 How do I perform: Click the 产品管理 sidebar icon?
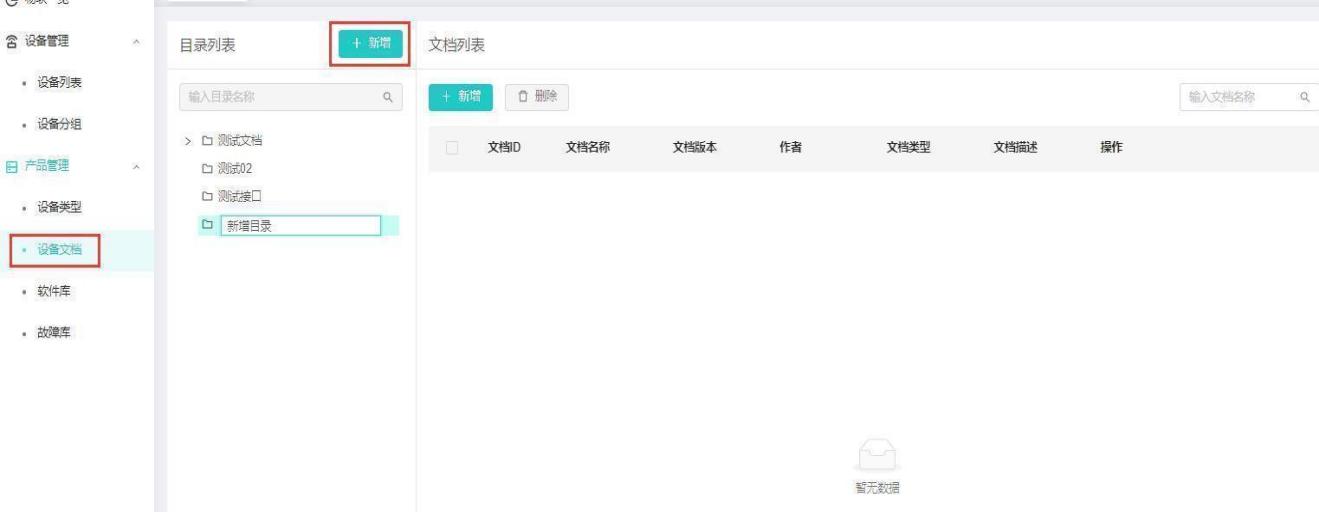click(12, 165)
